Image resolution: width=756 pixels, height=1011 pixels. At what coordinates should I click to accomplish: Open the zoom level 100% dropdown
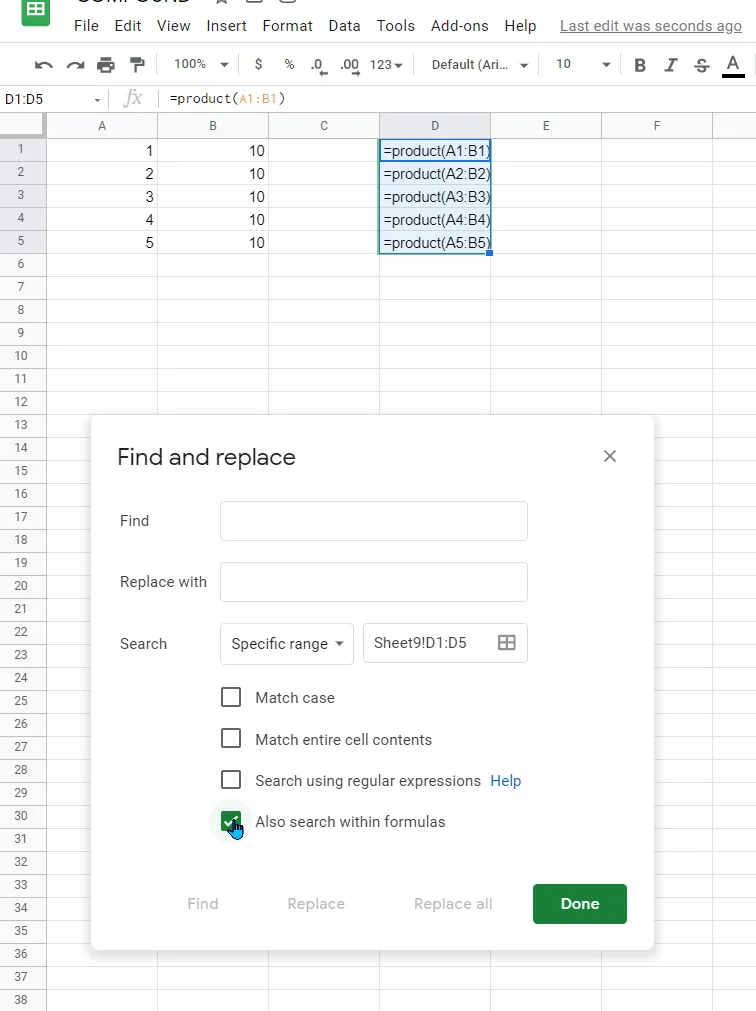point(201,65)
